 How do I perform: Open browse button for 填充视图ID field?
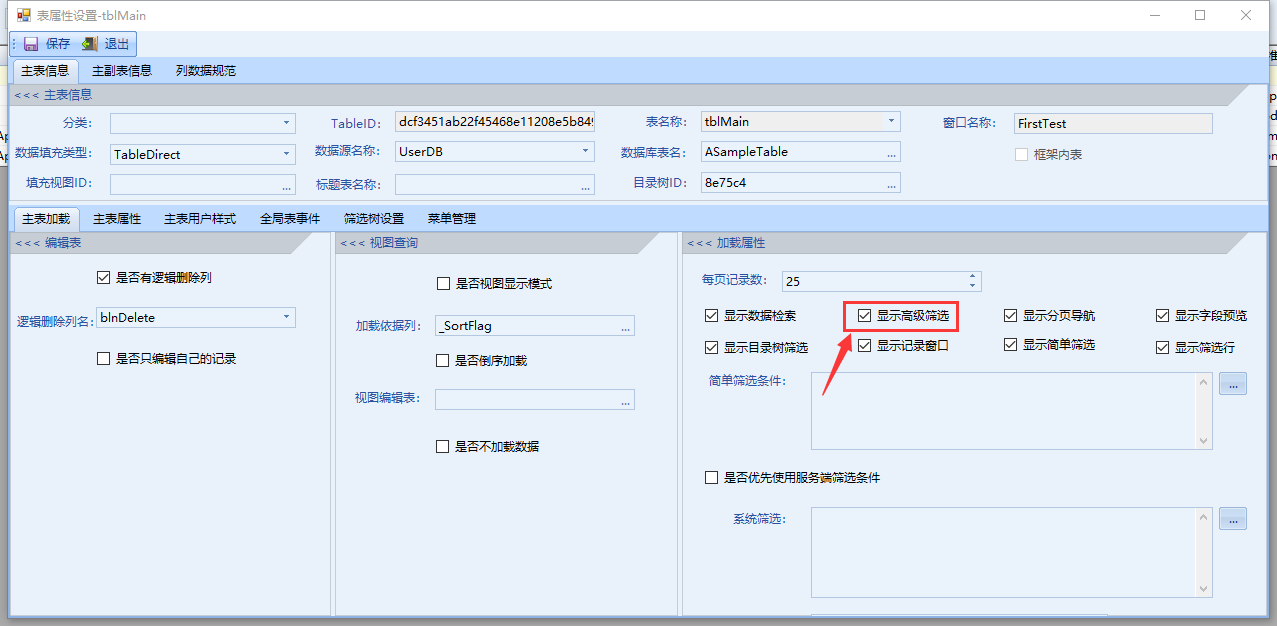coord(287,184)
